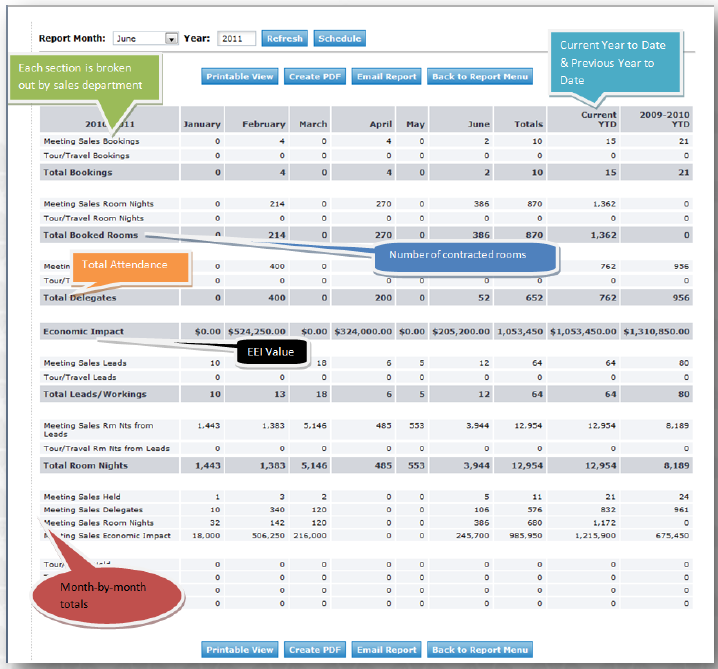Click the 652 Total Delegates Totals value
Screen dimensions: 718x669
click(x=534, y=298)
